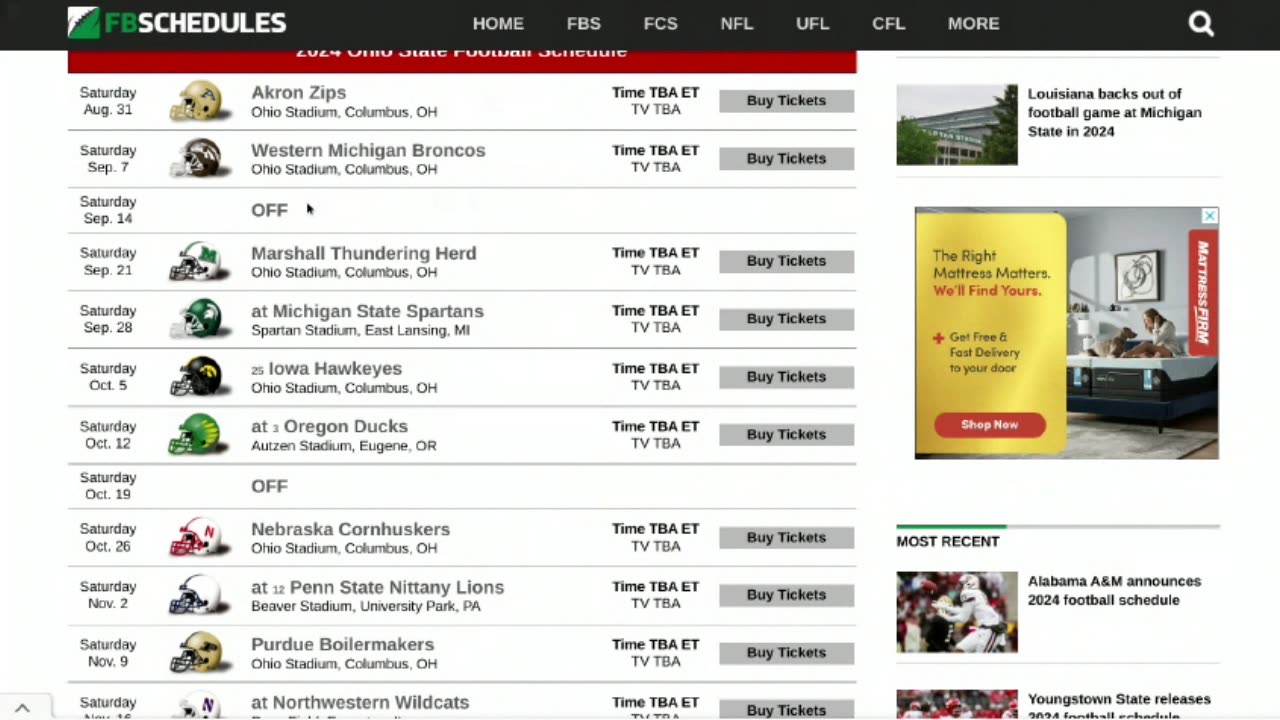Screen dimensions: 1280x720
Task: Open the Purdue Boilermakers link
Action: pos(342,644)
